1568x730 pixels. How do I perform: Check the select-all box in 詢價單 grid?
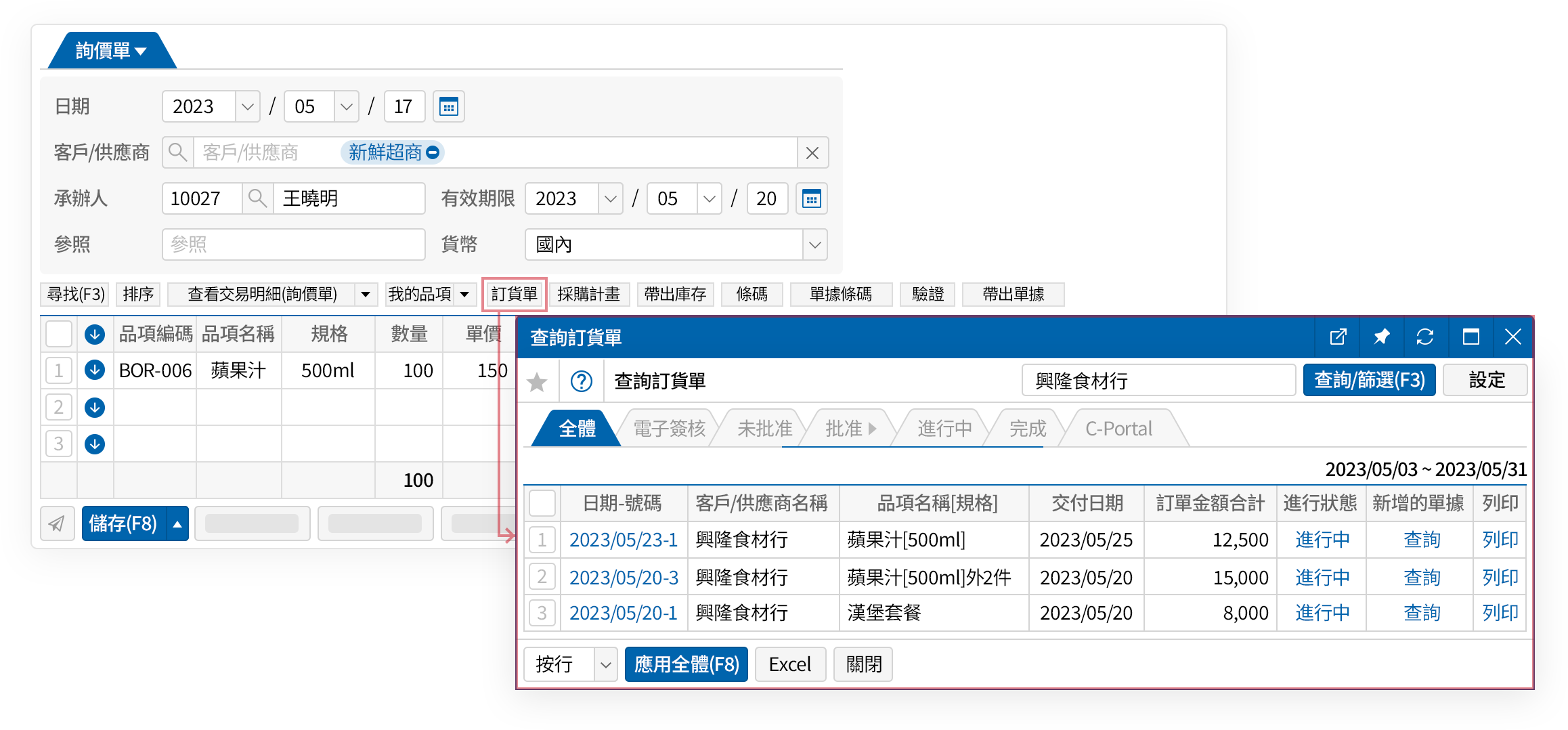click(59, 334)
